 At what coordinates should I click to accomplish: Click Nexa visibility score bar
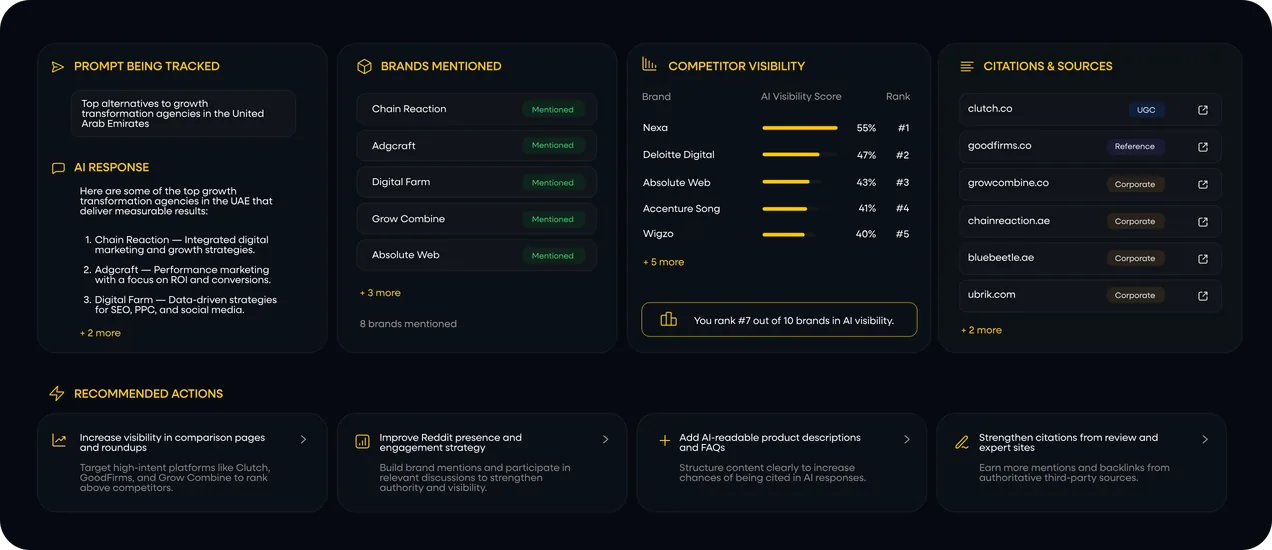tap(800, 128)
